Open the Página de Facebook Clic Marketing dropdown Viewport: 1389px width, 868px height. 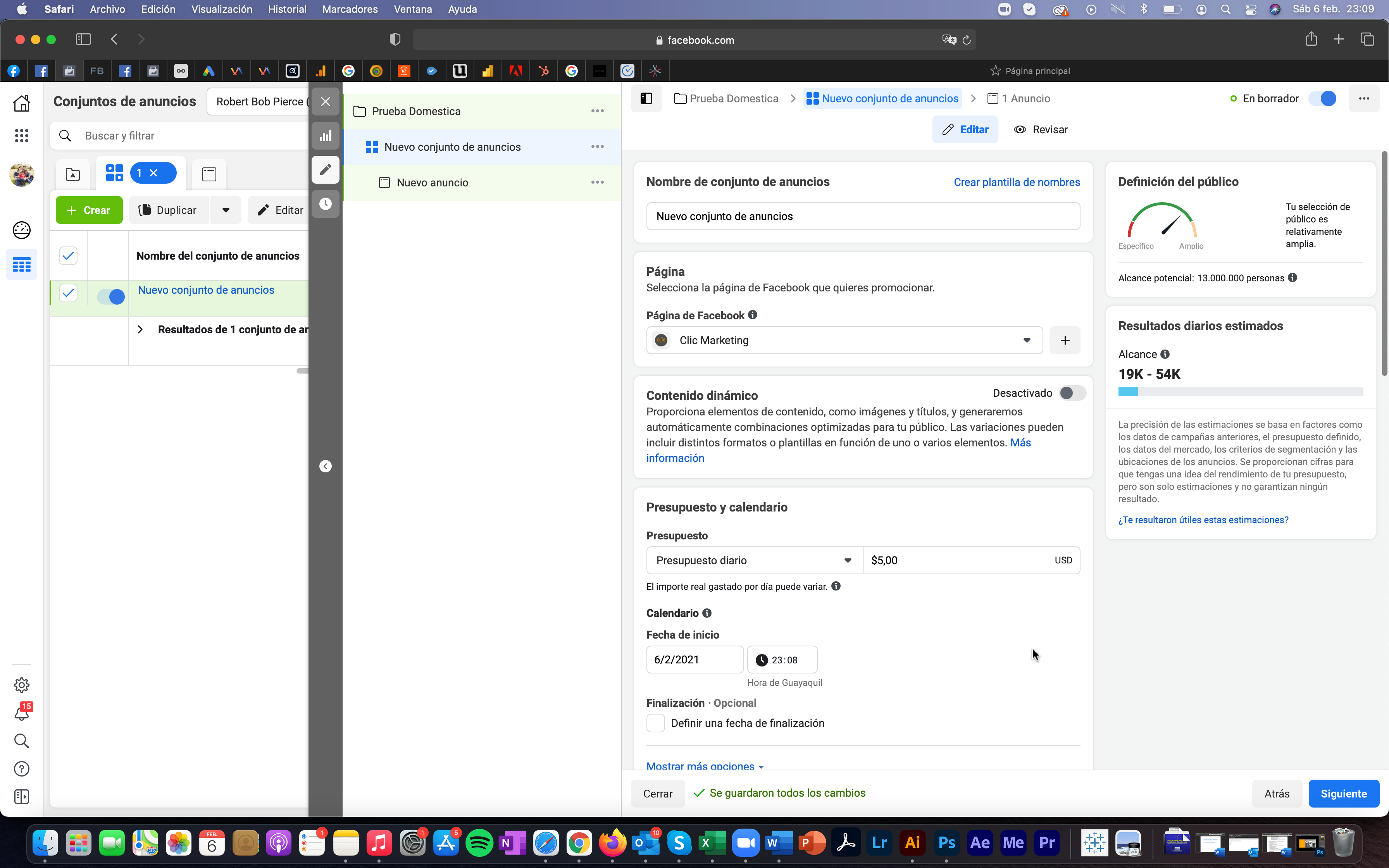coord(844,341)
